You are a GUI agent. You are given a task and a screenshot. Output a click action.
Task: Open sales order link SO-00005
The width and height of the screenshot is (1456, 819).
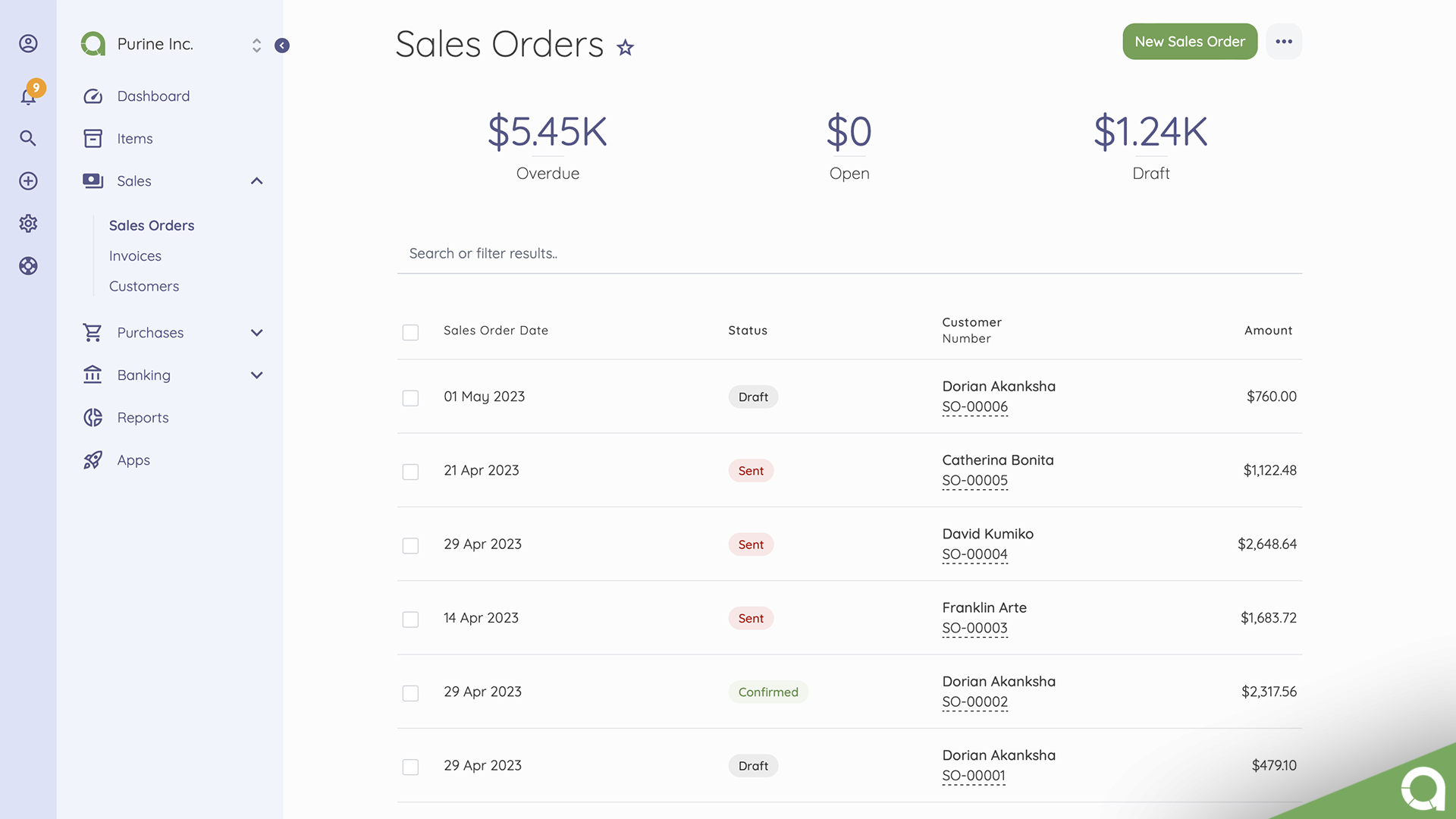pyautogui.click(x=974, y=481)
